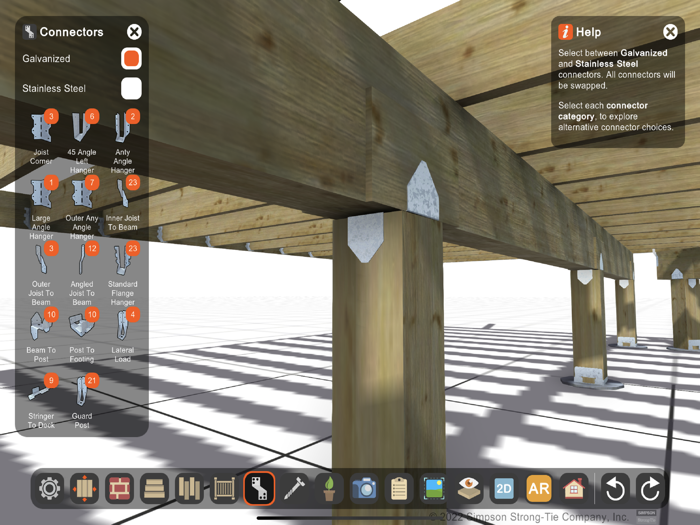700x525 pixels.
Task: Open the Lateral Load connector category
Action: (123, 336)
